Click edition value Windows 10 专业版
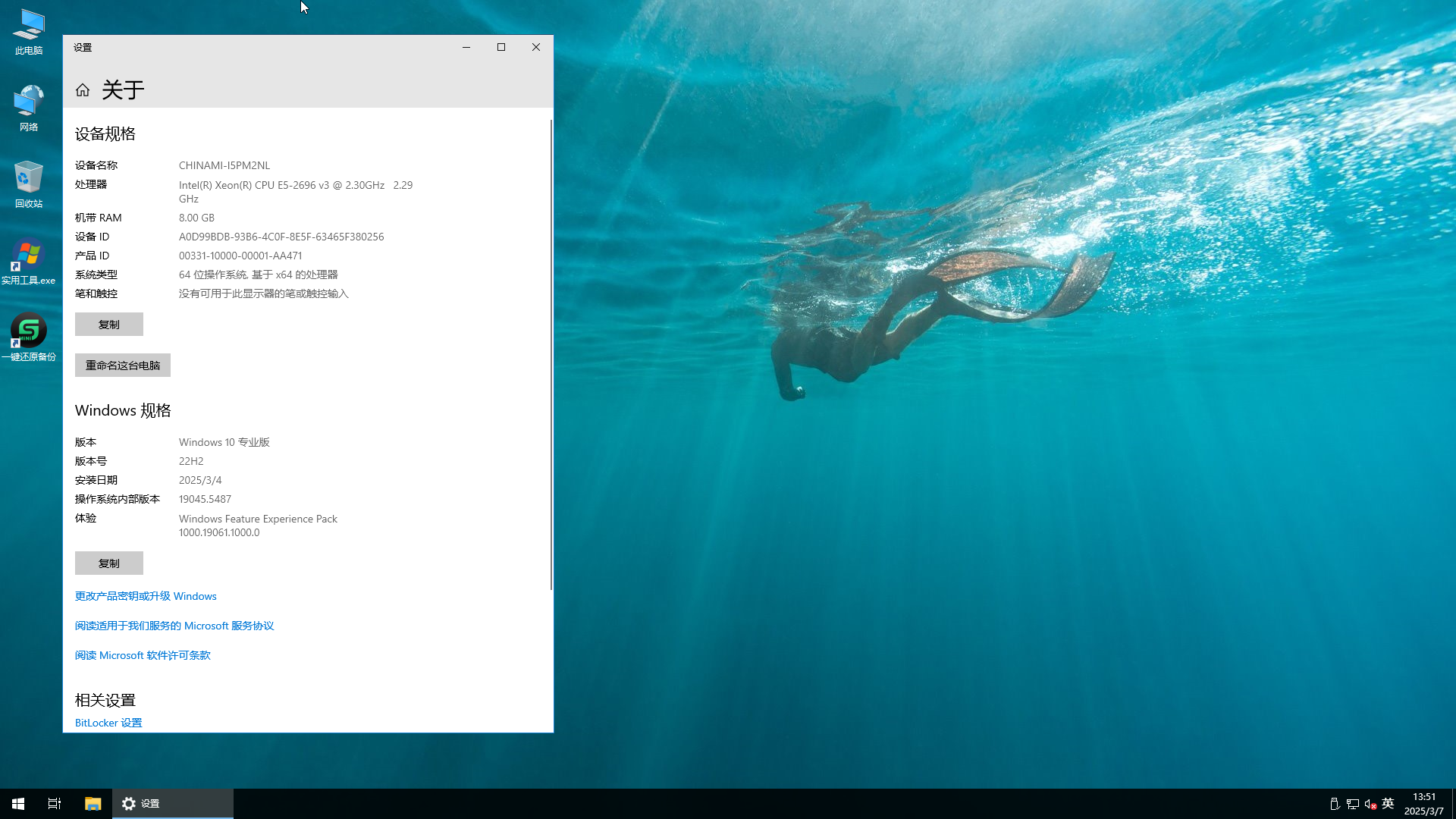This screenshot has height=819, width=1456. 224,442
